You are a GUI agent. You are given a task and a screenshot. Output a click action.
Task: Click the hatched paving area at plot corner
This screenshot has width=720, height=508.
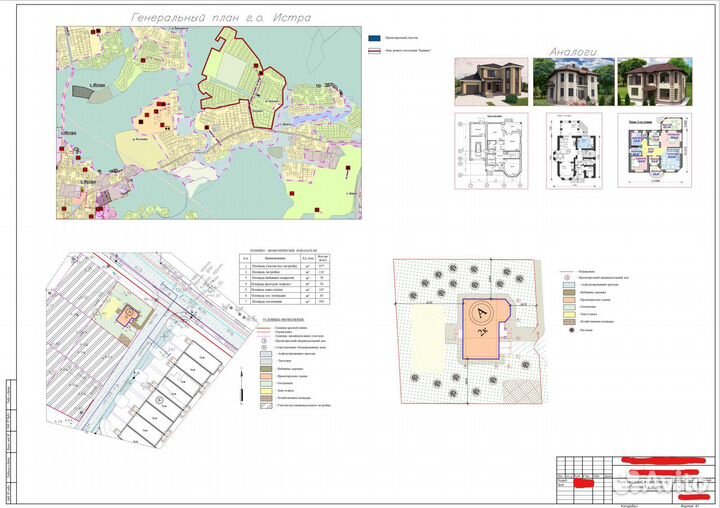pos(520,388)
